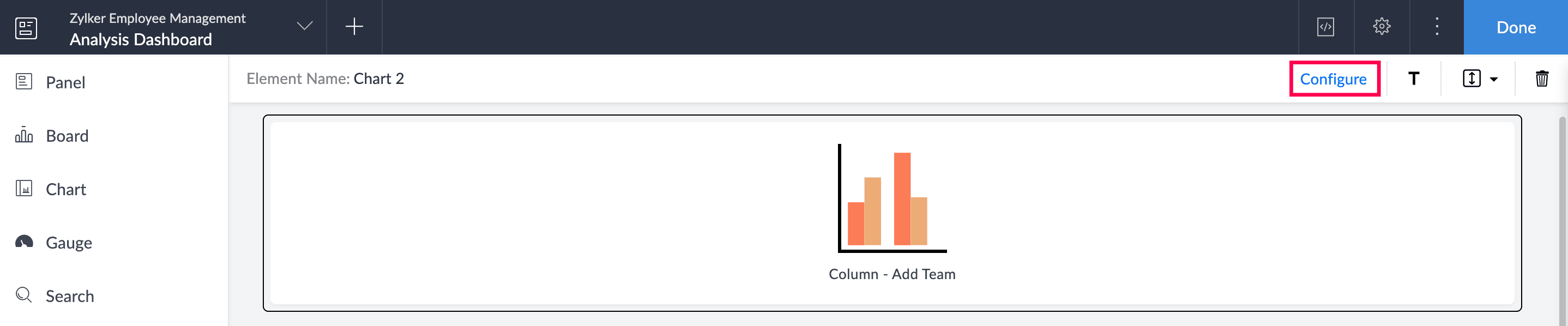The width and height of the screenshot is (1568, 326).
Task: Click the Configure link
Action: pos(1333,79)
